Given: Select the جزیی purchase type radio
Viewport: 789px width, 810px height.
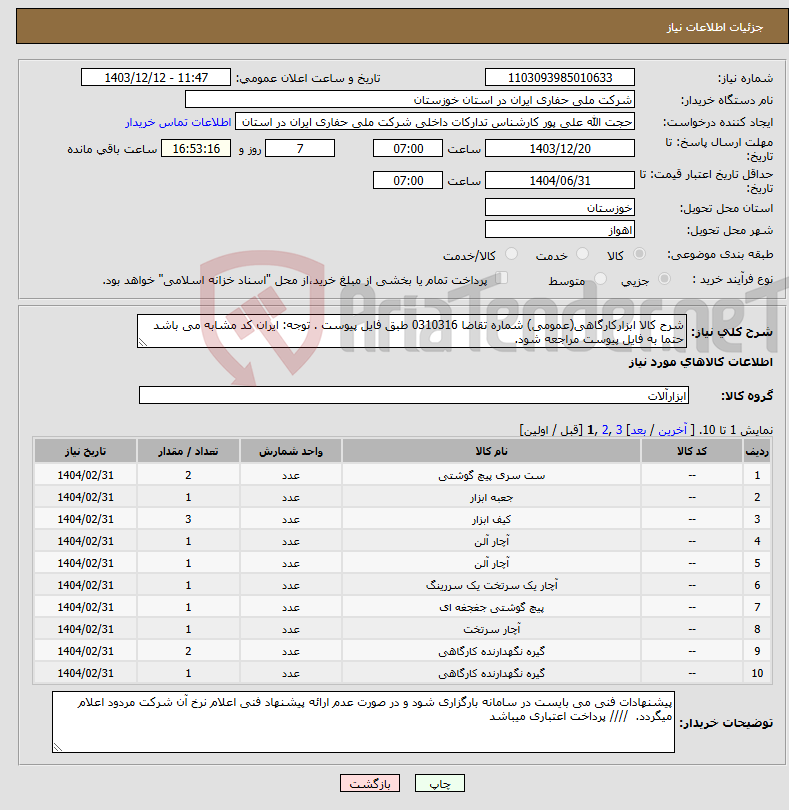Looking at the screenshot, I should (664, 279).
